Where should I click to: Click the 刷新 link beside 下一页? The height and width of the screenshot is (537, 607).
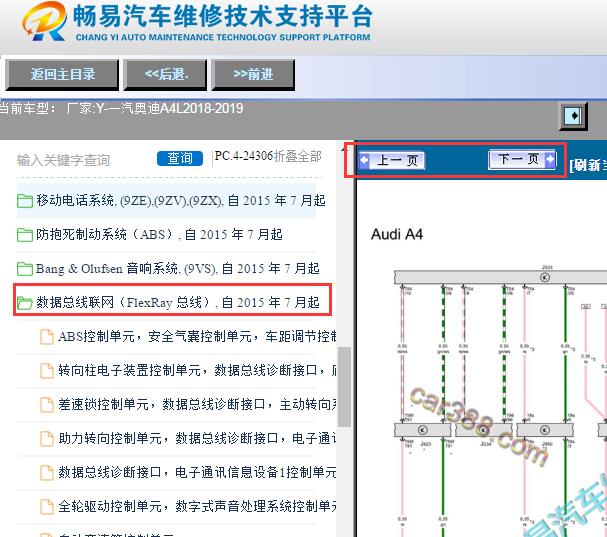[588, 165]
